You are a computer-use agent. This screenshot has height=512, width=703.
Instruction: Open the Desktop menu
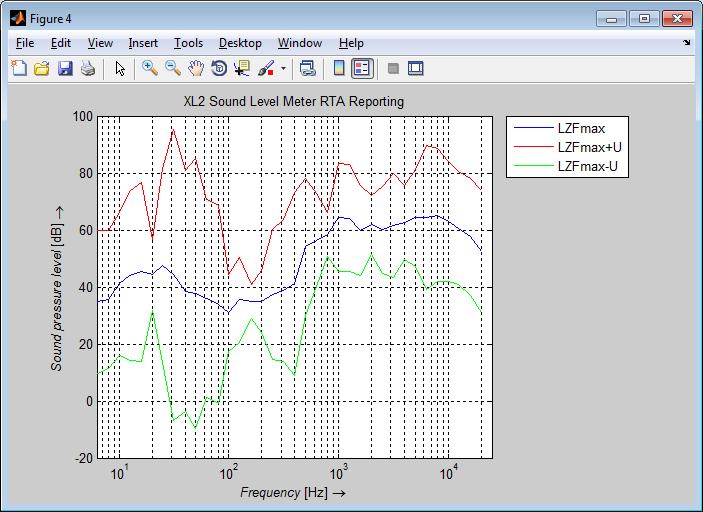(240, 43)
